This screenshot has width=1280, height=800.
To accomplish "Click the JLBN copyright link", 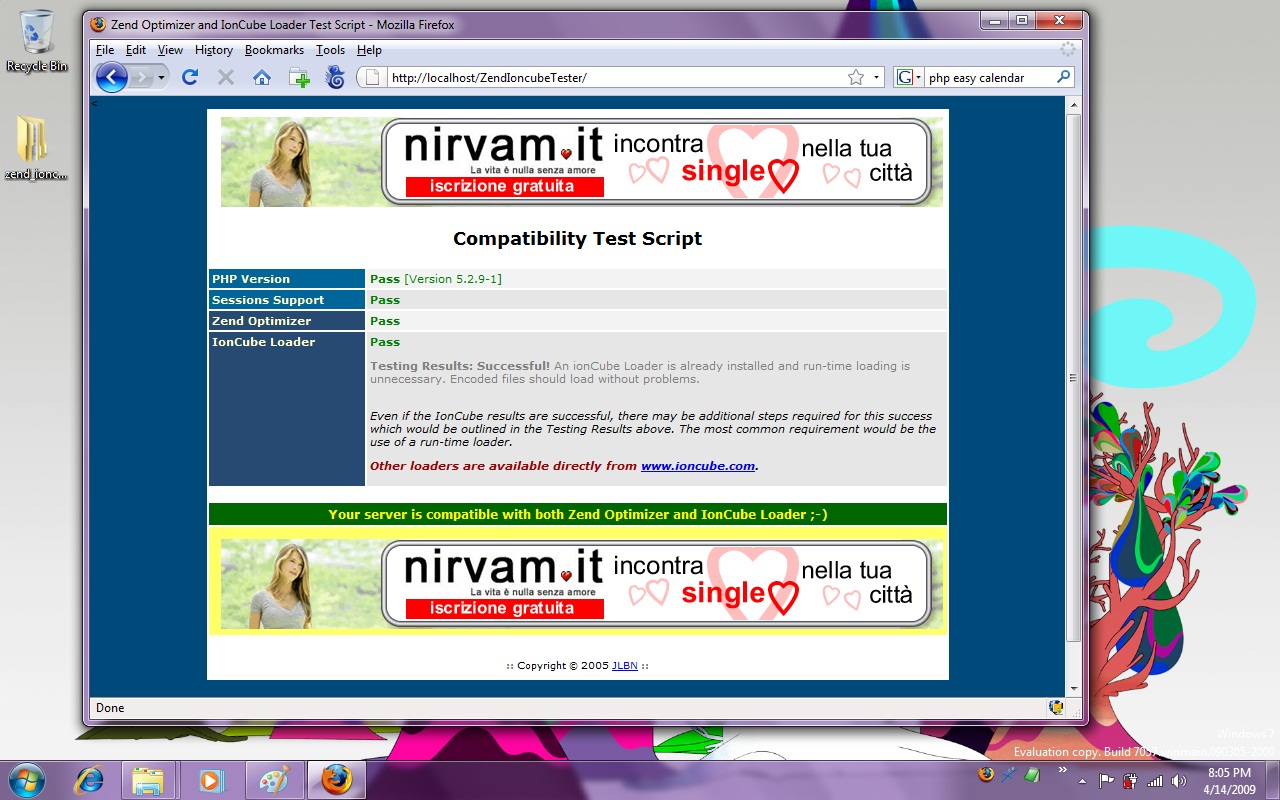I will tap(624, 666).
